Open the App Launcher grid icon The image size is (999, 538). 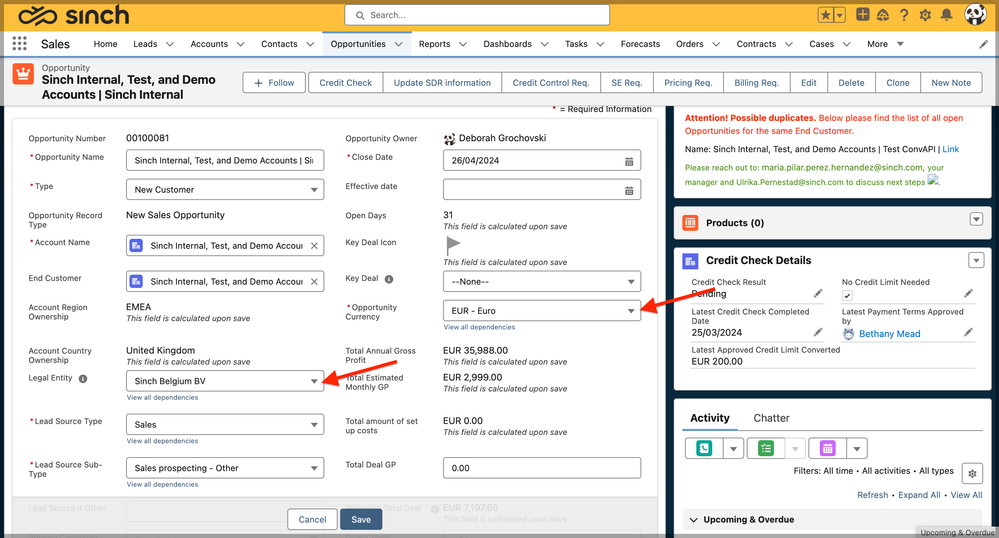pyautogui.click(x=20, y=43)
